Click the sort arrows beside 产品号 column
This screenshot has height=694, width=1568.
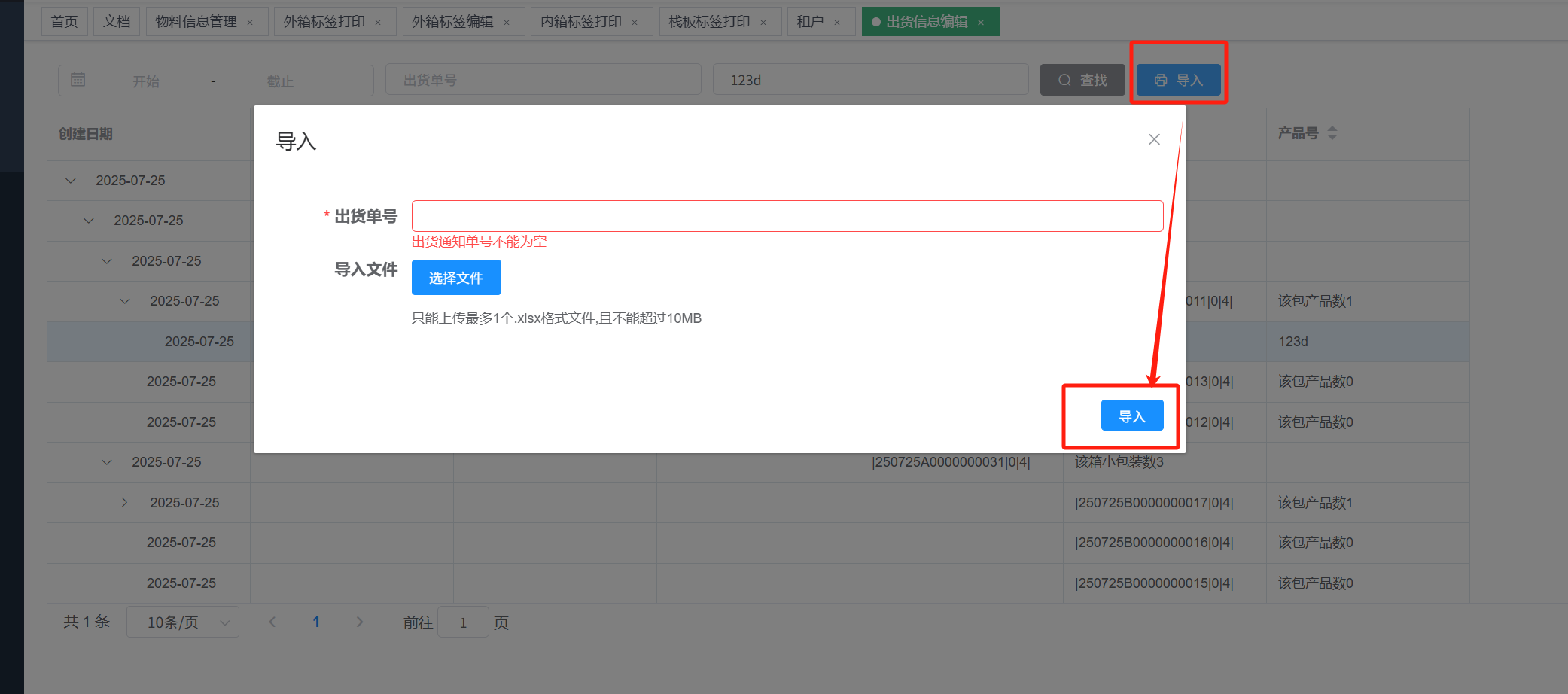click(x=1332, y=133)
